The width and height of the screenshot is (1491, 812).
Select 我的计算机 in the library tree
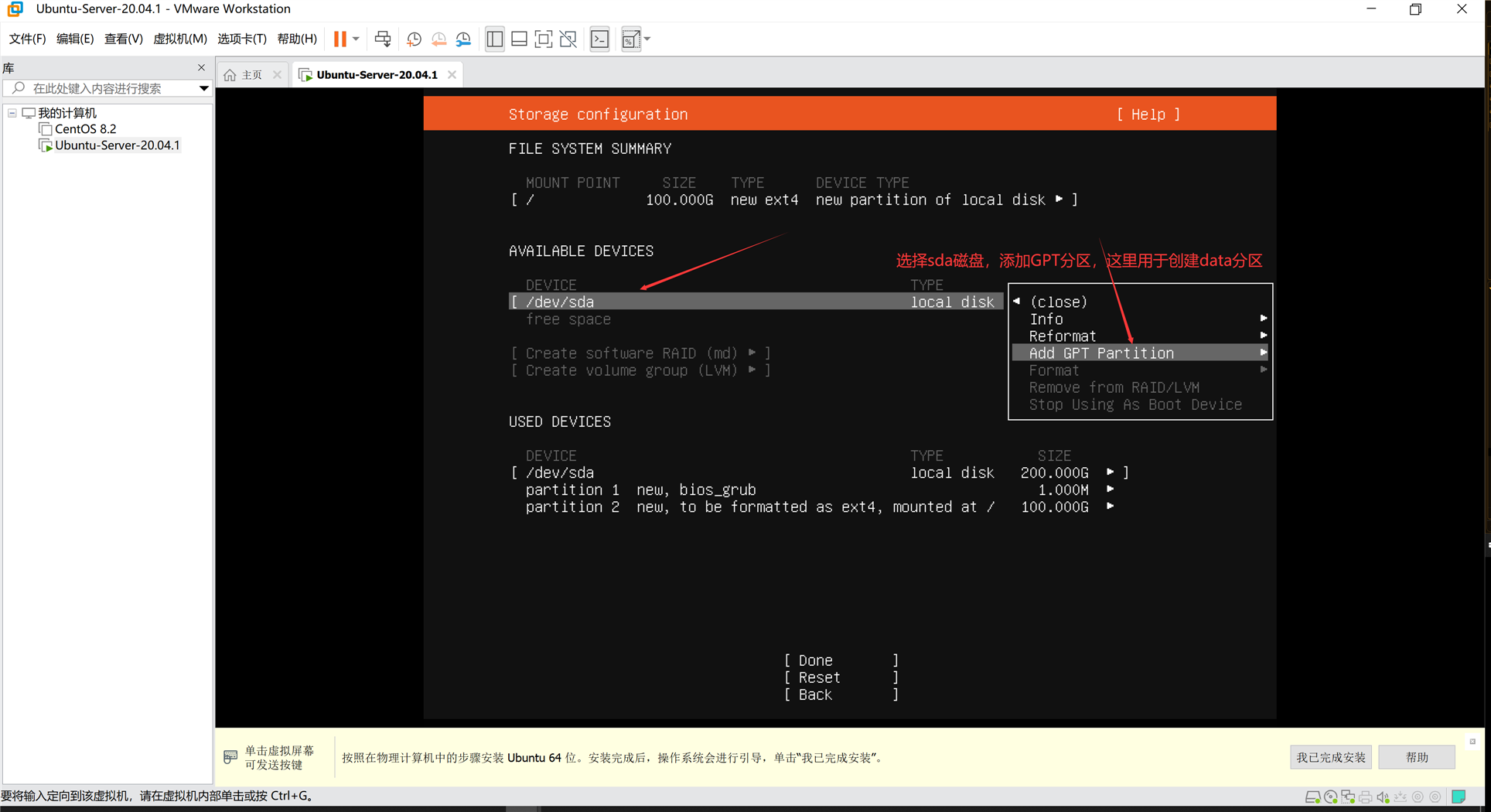point(67,113)
